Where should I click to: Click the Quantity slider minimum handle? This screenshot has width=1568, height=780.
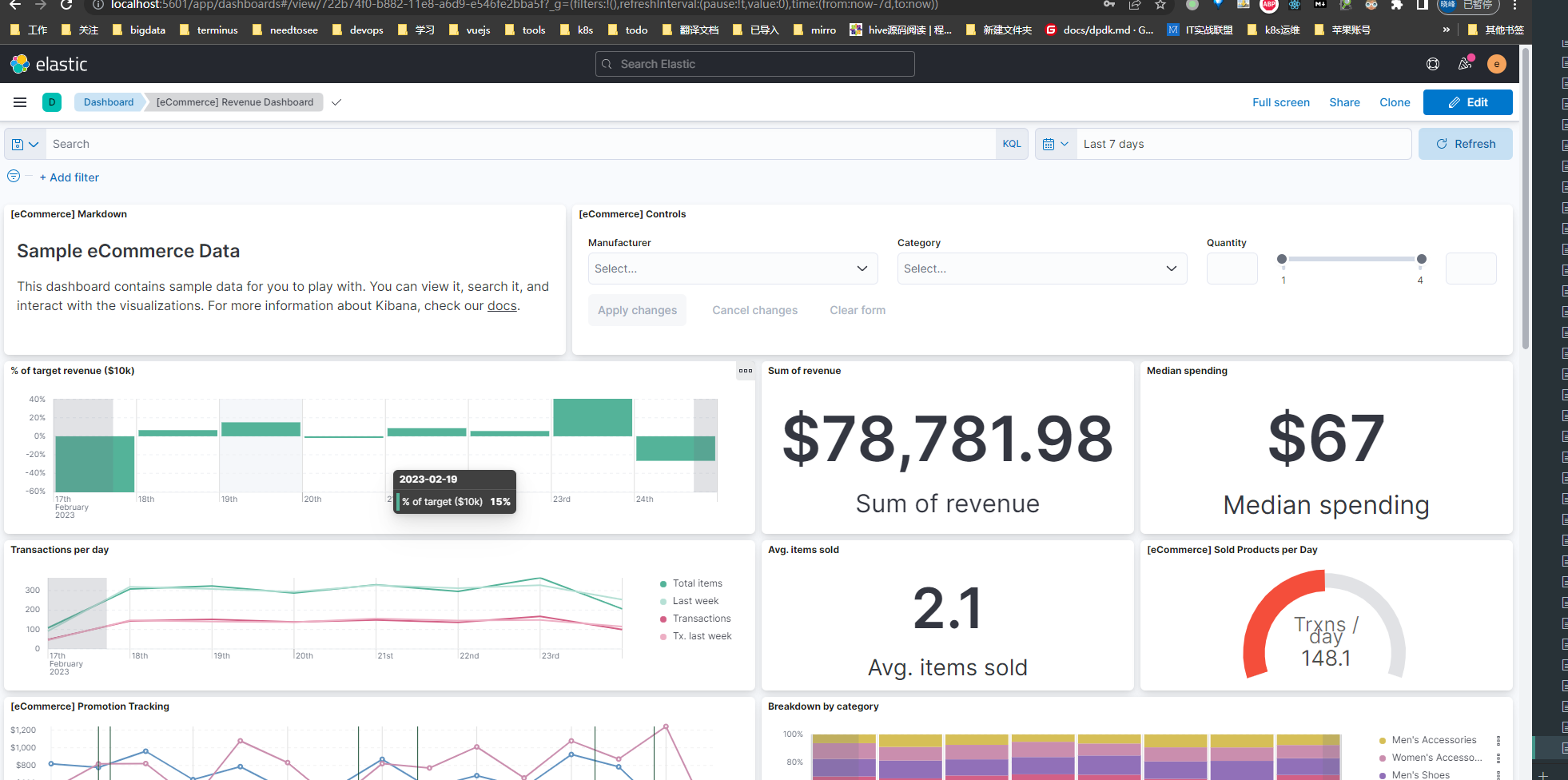[x=1282, y=259]
